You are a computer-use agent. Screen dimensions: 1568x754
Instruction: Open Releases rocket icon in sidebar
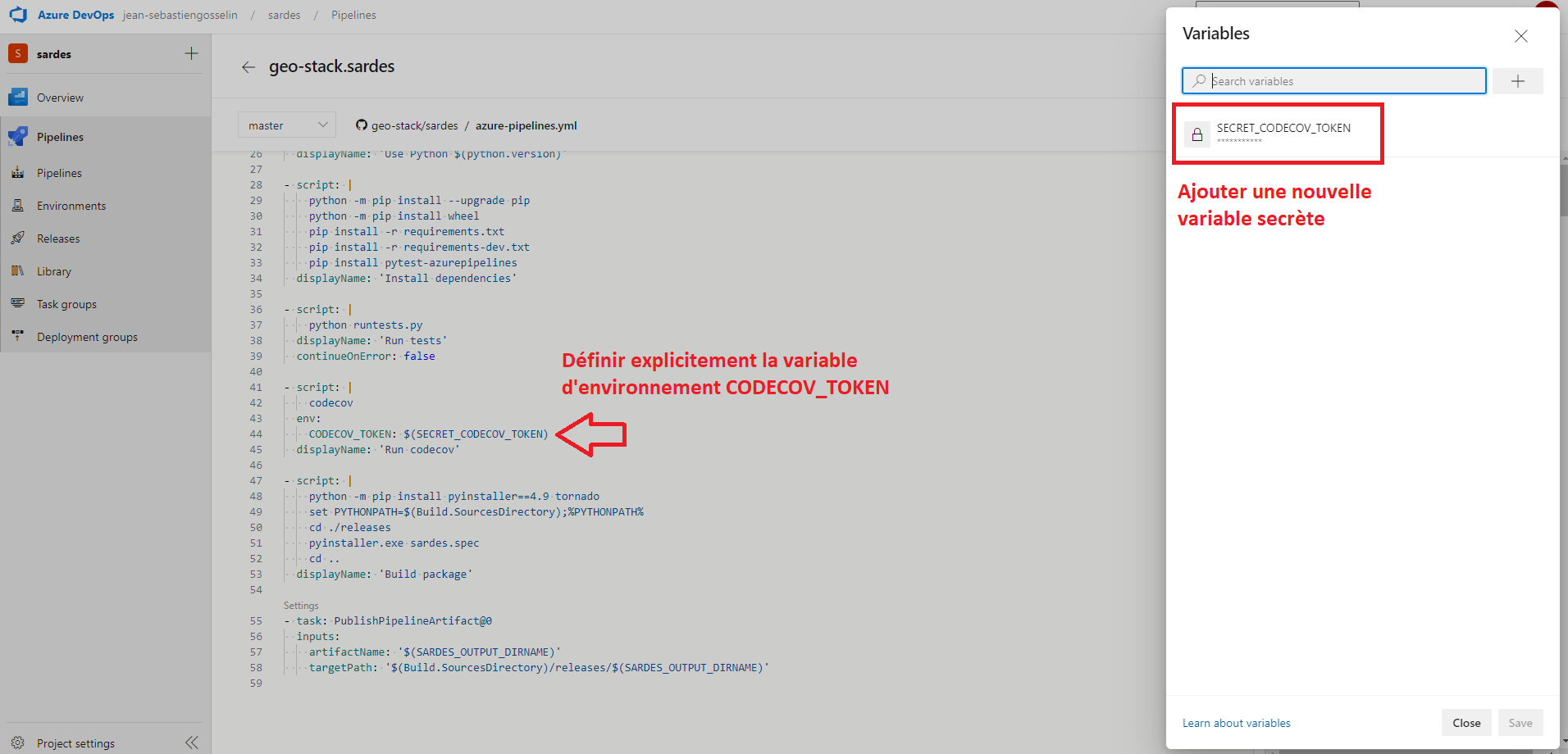click(x=18, y=238)
